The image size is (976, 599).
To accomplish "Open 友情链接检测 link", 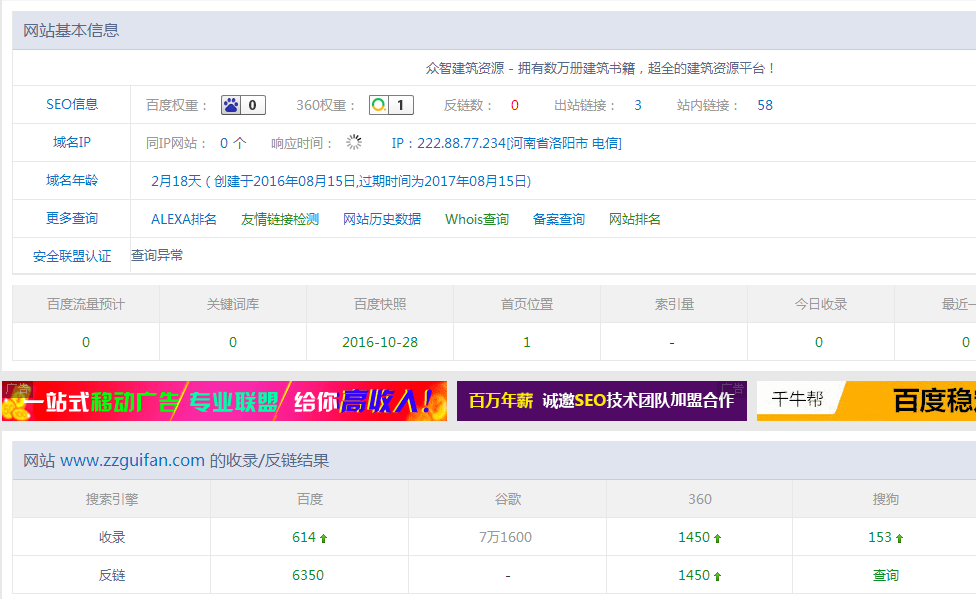I will (280, 219).
